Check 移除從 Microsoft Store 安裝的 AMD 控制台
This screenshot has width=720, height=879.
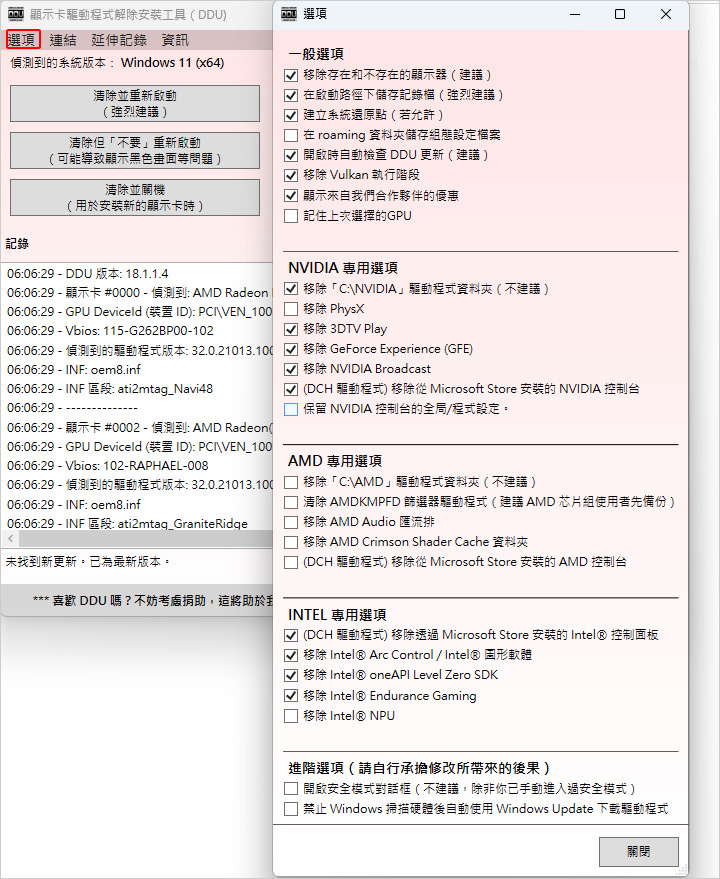click(290, 562)
